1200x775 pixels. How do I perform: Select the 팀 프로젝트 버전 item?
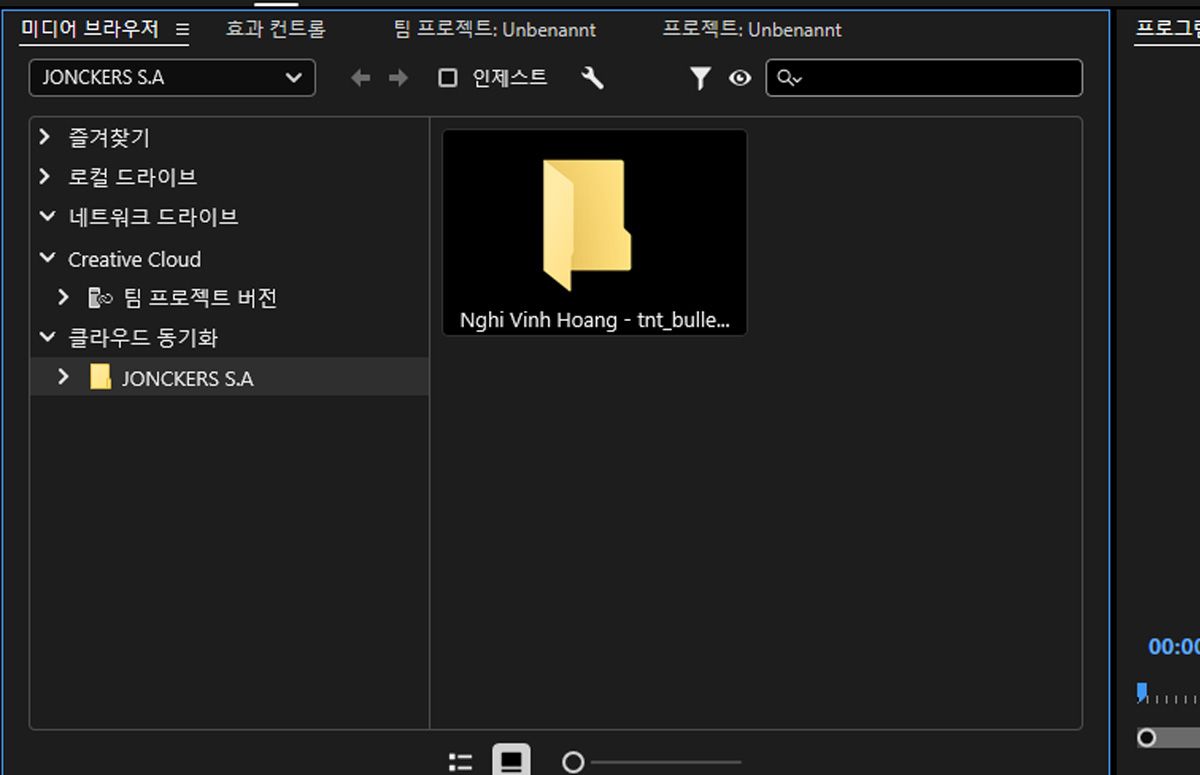point(200,298)
